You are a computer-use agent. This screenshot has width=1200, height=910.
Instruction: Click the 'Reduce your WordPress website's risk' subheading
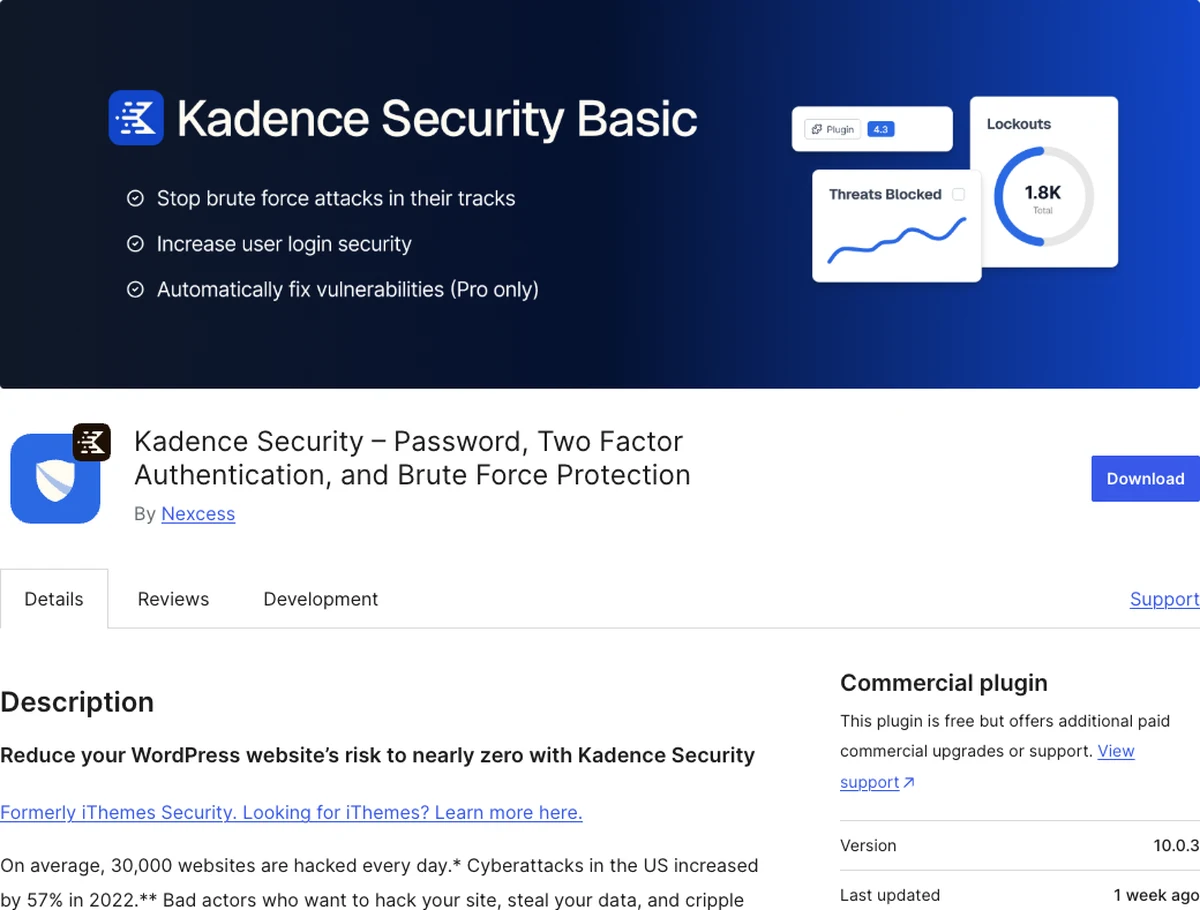coord(377,756)
